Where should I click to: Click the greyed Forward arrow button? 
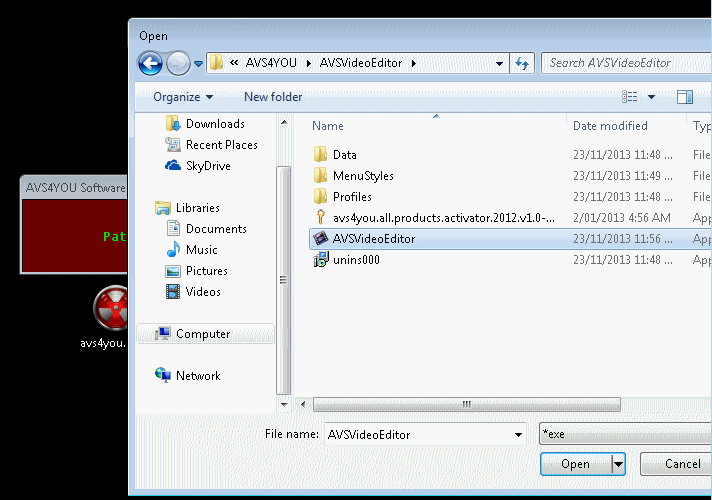pos(178,63)
